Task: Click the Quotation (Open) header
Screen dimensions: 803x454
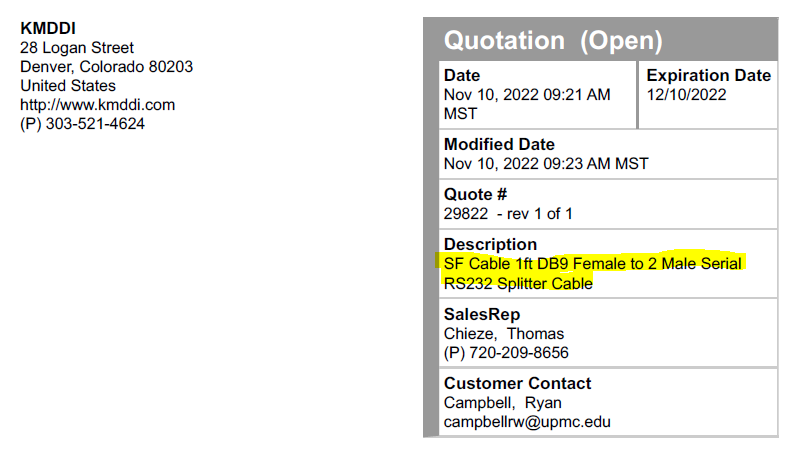Action: [x=553, y=41]
